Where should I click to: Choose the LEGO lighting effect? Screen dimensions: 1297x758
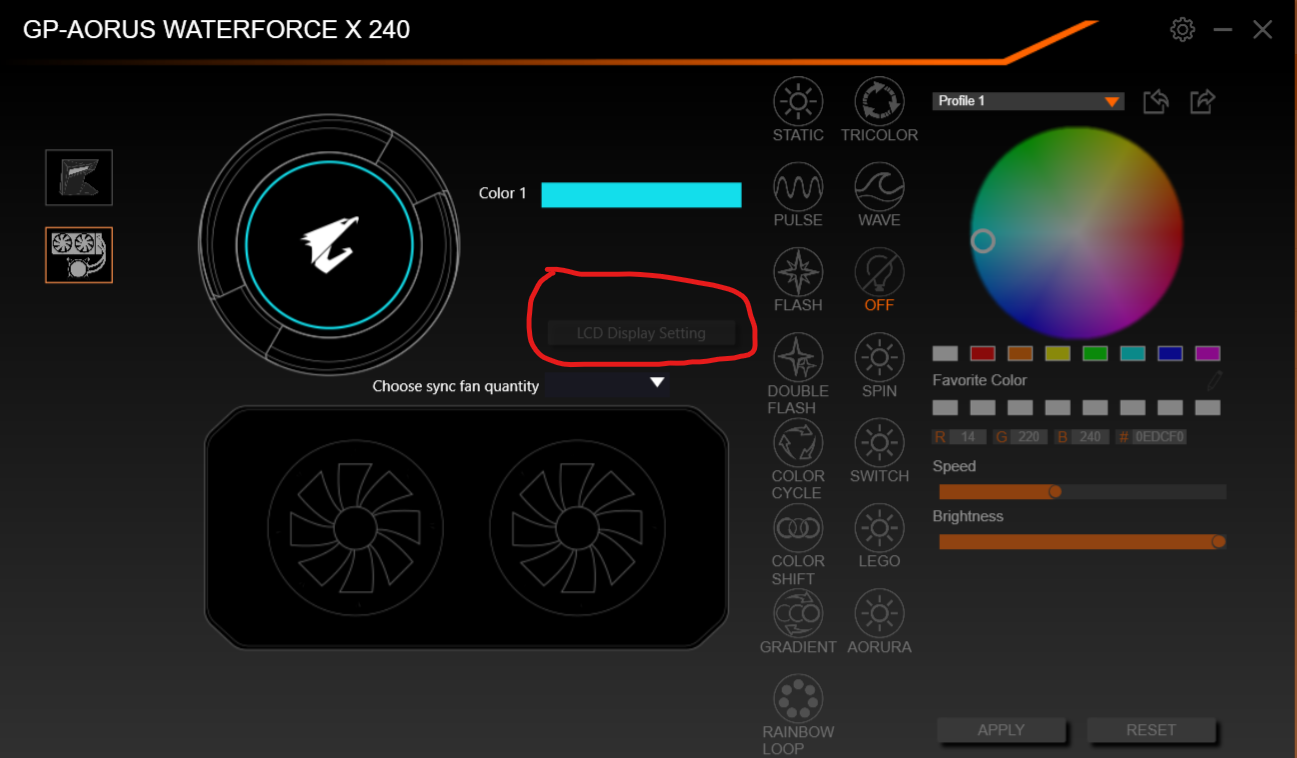point(879,528)
